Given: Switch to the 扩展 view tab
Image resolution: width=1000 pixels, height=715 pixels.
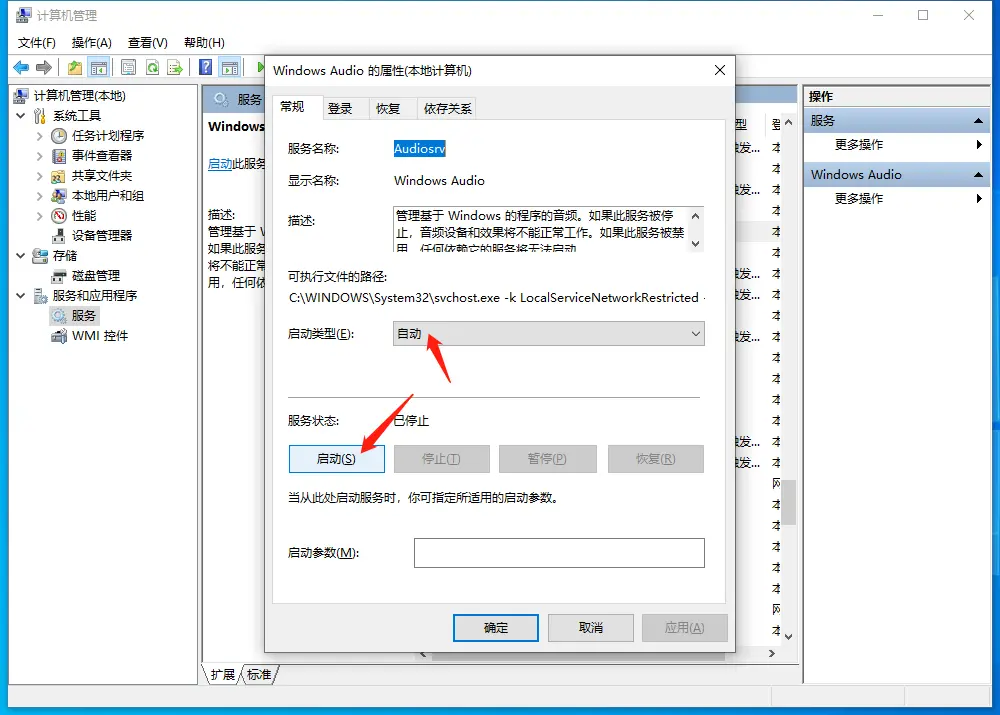Looking at the screenshot, I should (x=223, y=675).
